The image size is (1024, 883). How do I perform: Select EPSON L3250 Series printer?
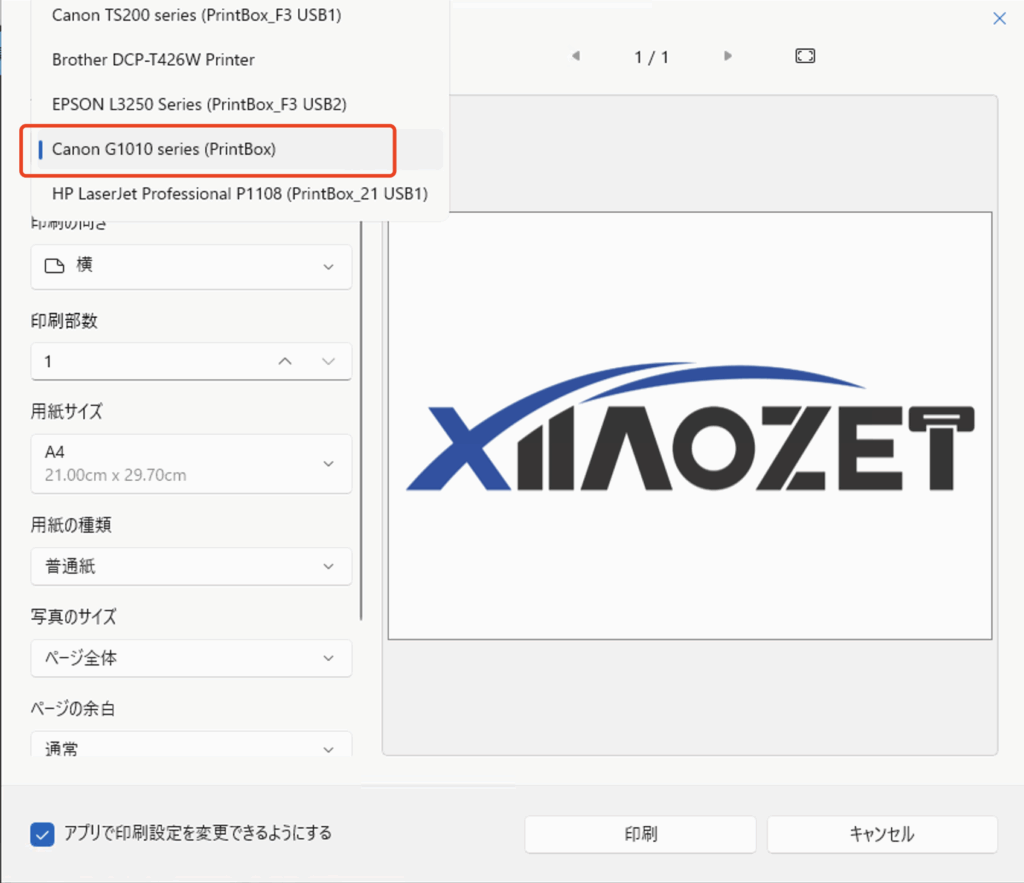click(199, 104)
